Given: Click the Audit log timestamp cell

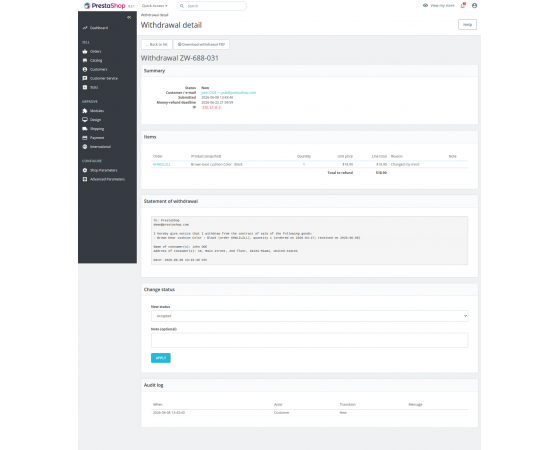Looking at the screenshot, I should tap(169, 412).
